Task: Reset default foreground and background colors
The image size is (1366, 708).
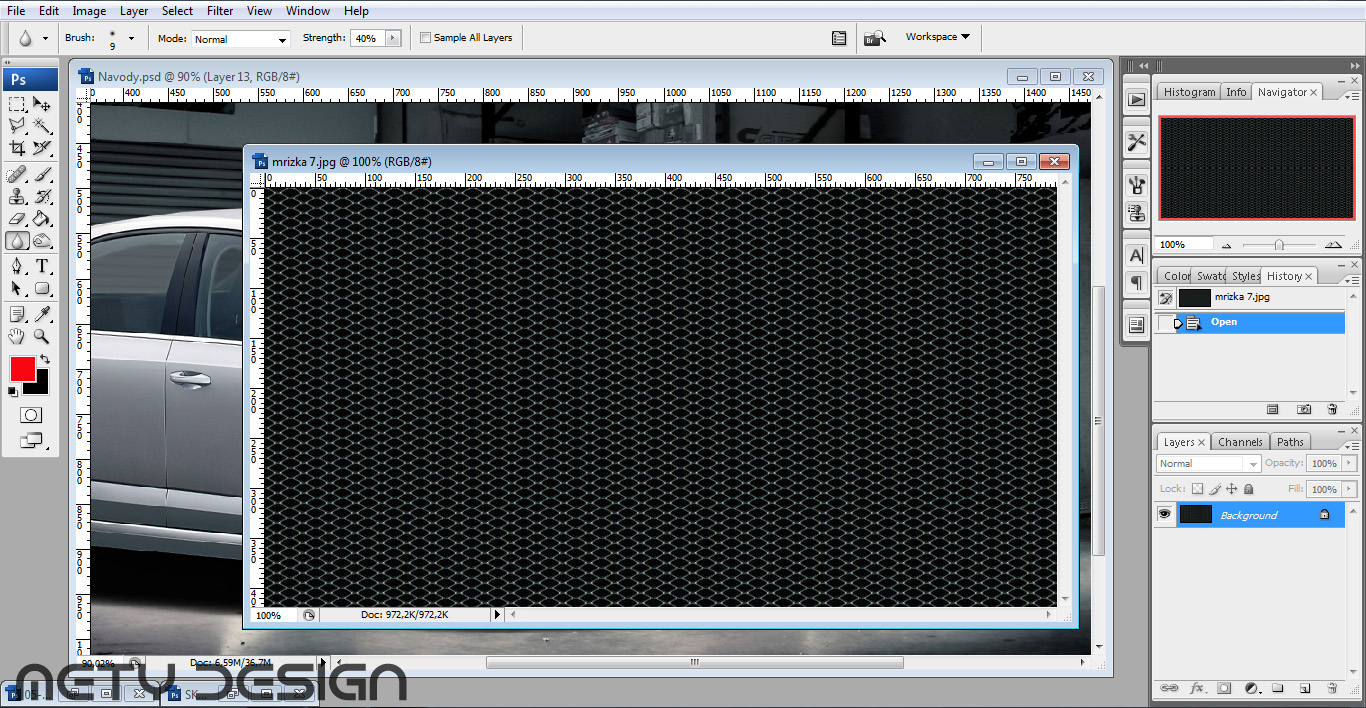Action: pyautogui.click(x=13, y=392)
